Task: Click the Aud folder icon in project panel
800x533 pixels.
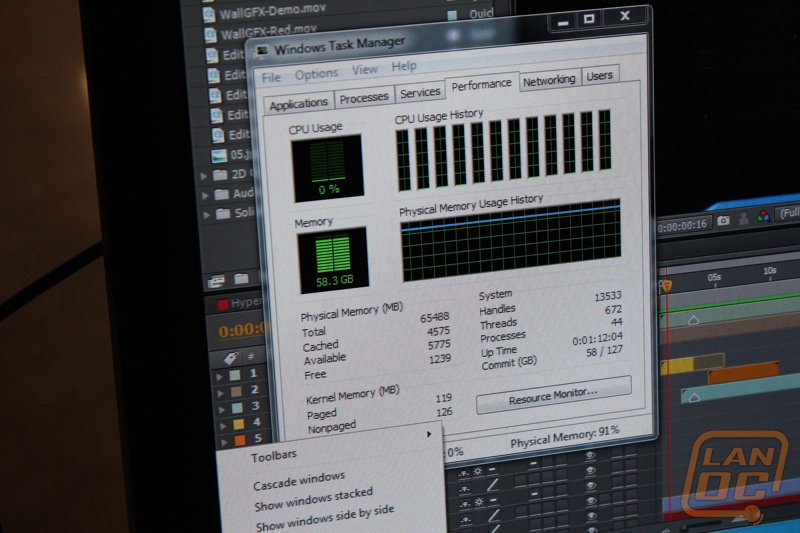Action: pyautogui.click(x=221, y=194)
